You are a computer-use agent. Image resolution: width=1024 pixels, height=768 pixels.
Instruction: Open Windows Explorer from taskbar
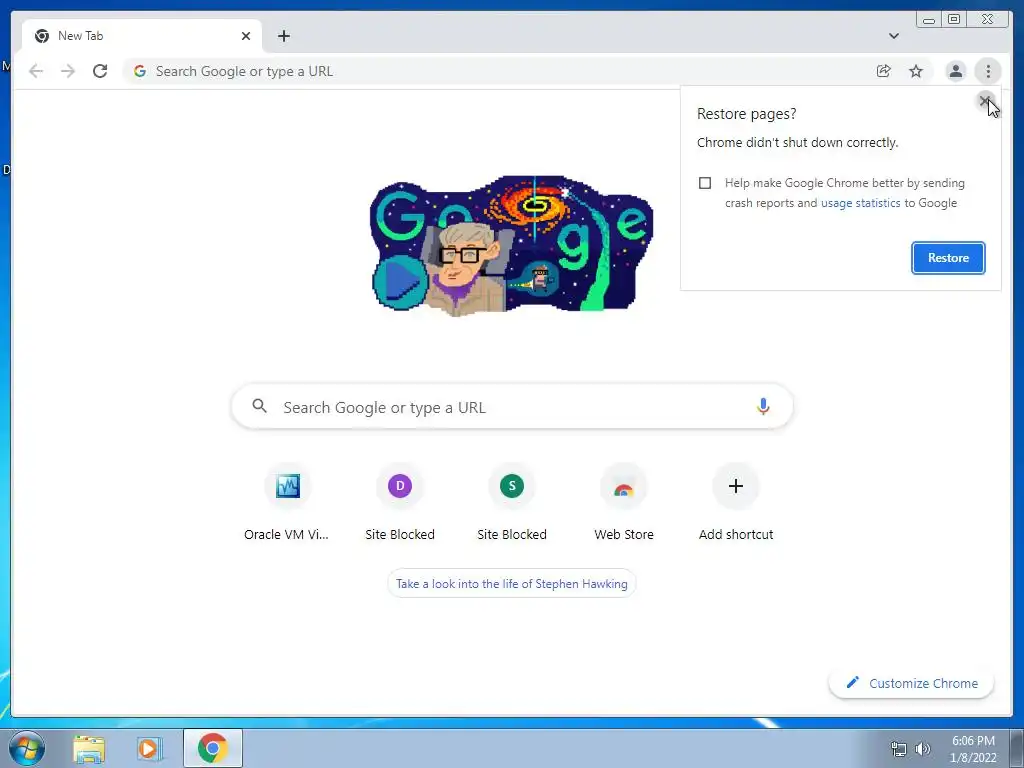coord(89,748)
